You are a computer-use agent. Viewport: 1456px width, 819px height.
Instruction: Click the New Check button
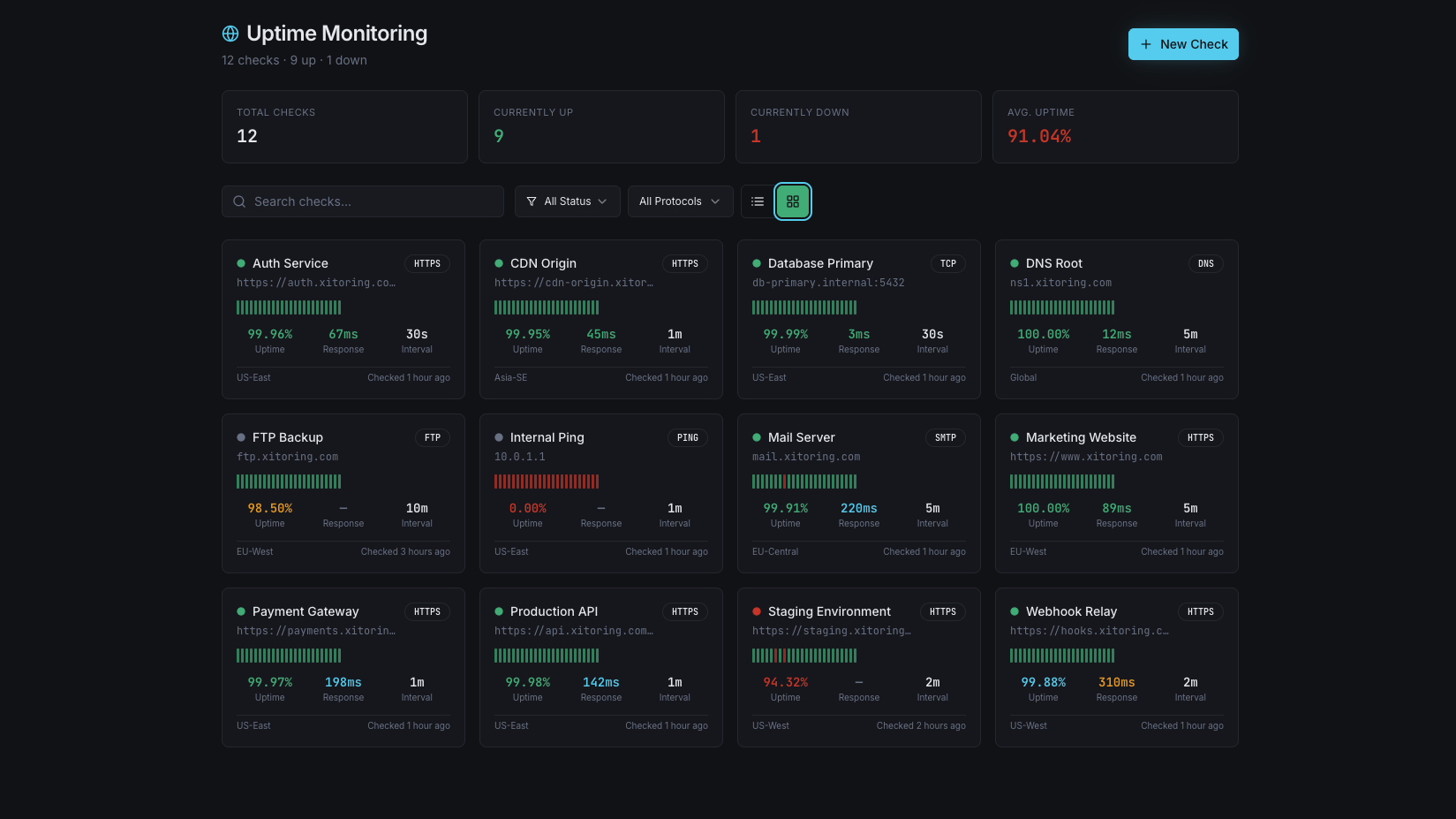(x=1182, y=44)
